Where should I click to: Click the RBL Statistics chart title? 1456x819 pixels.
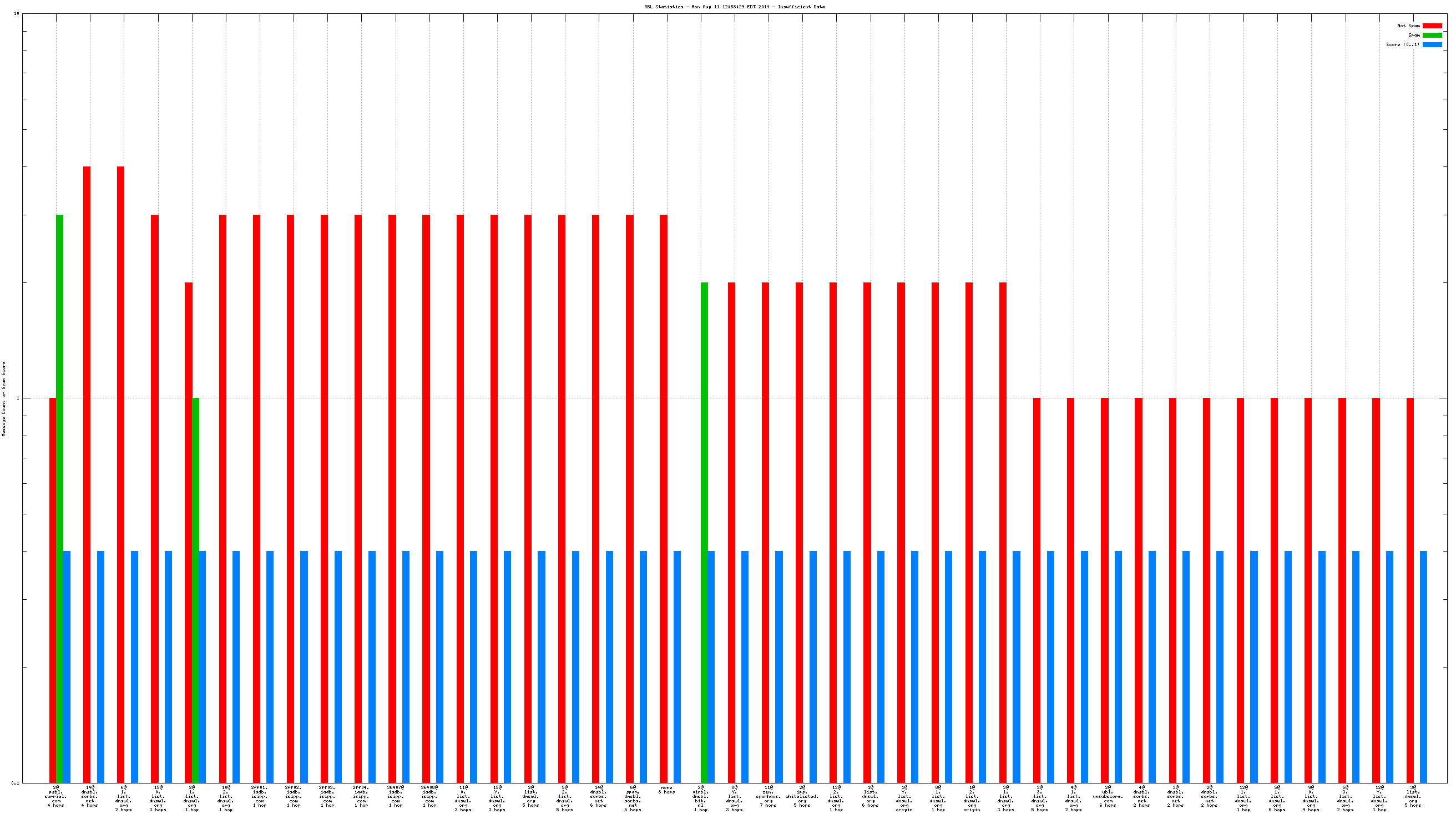tap(734, 7)
